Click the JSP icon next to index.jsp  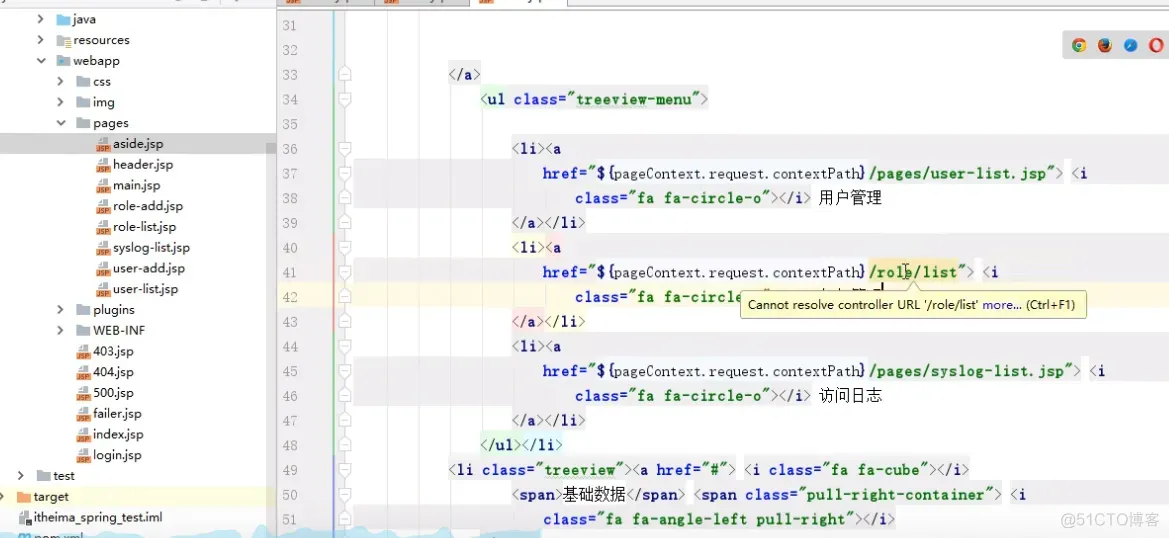84,436
